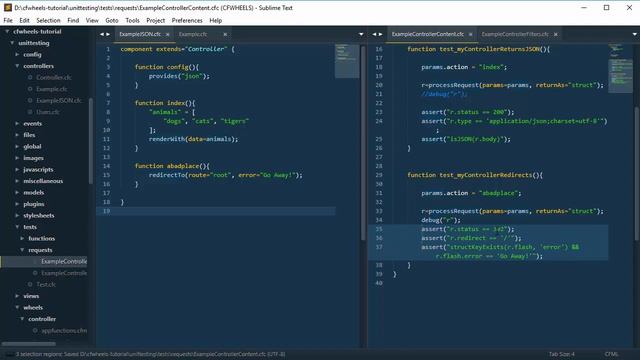The image size is (640, 360).
Task: Open appfunctions.cfm in the sidebar
Action: 64,331
